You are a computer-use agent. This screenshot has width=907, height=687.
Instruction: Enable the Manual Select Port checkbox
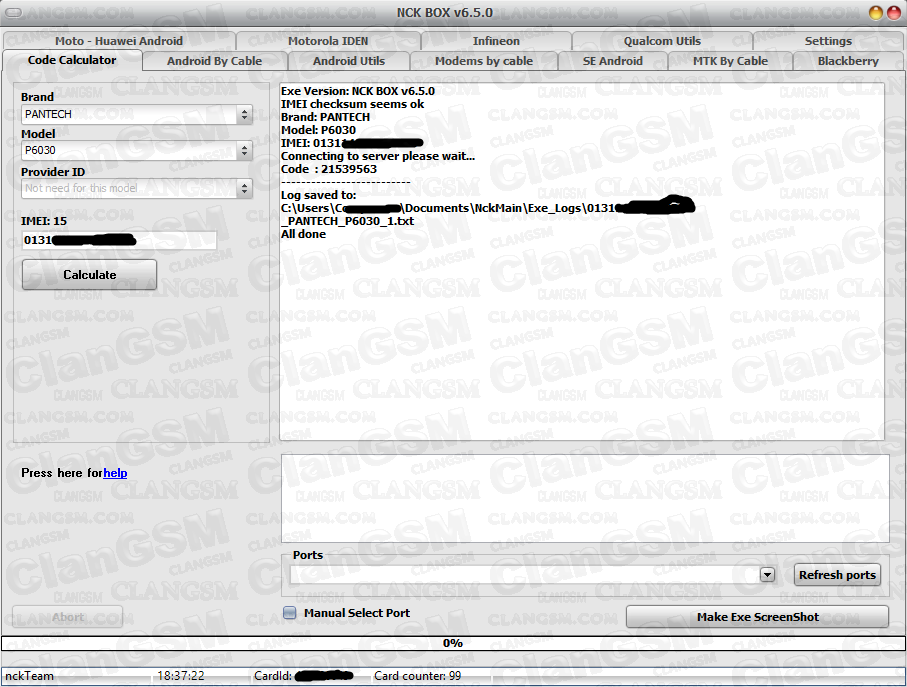(x=290, y=613)
